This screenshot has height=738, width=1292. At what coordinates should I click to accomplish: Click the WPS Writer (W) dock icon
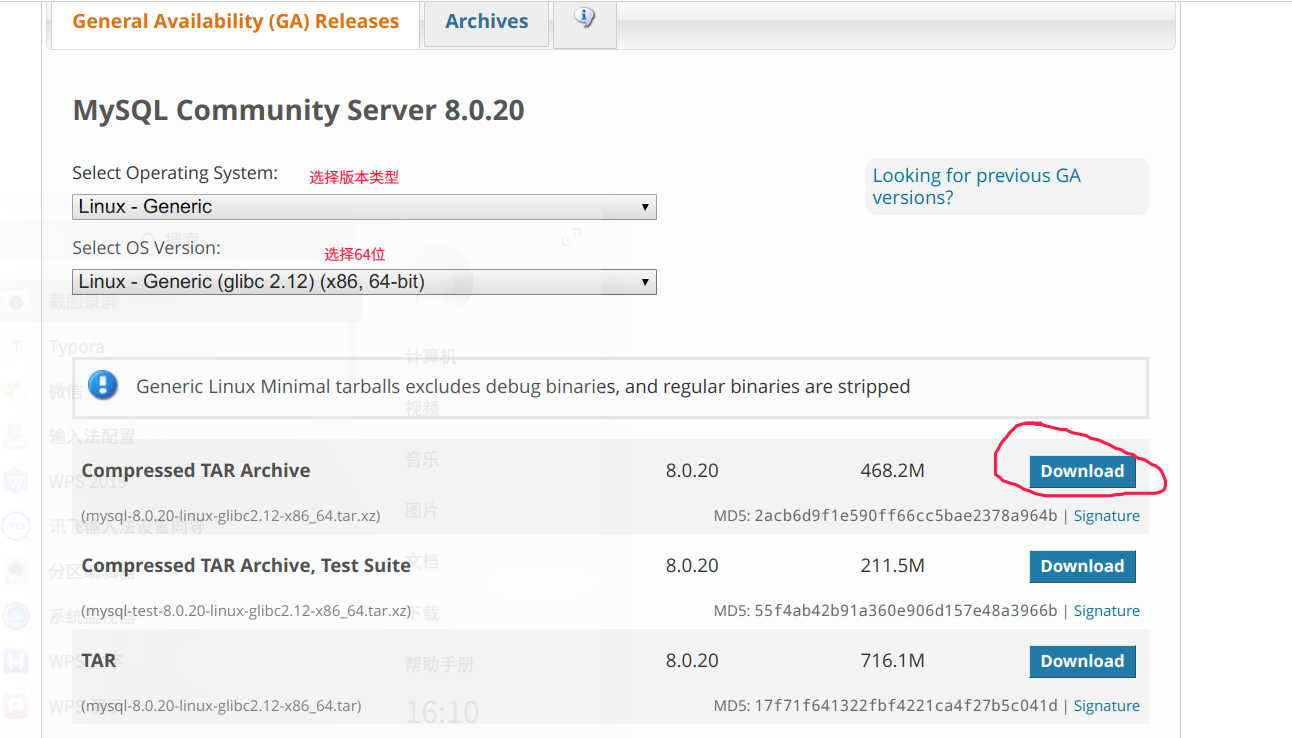tap(15, 660)
